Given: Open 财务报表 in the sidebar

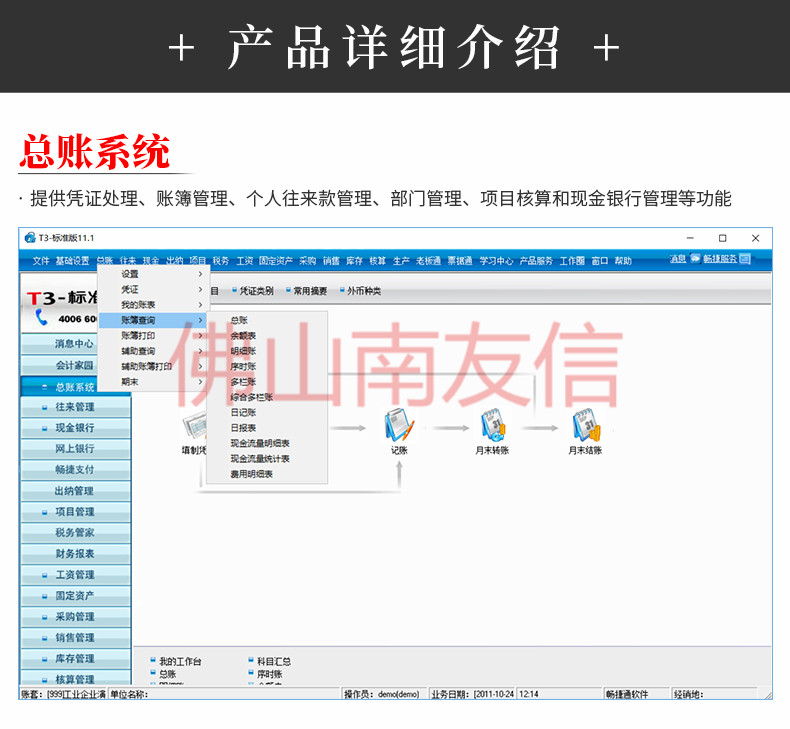Looking at the screenshot, I should point(76,554).
